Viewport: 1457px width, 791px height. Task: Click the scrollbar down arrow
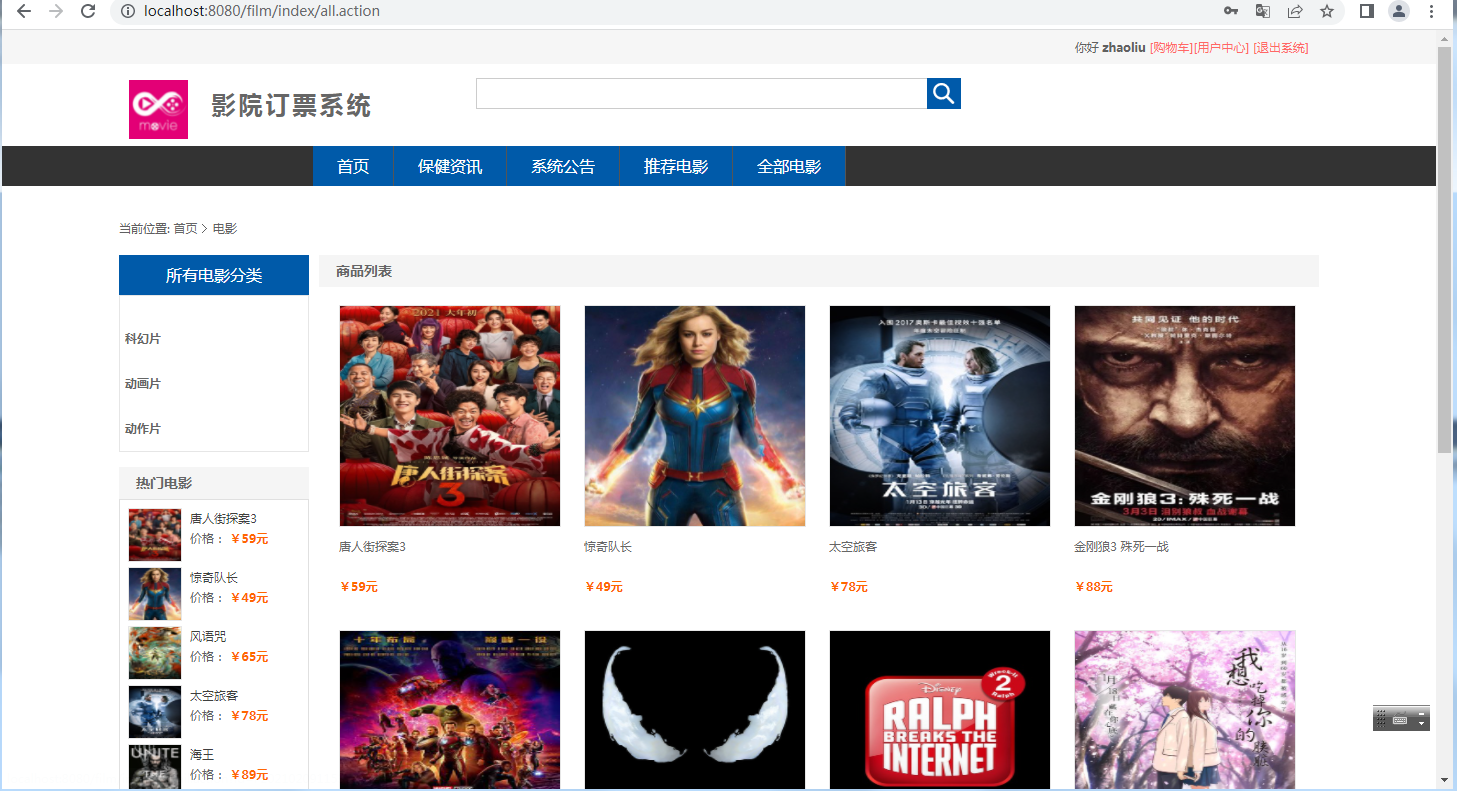coord(1444,780)
